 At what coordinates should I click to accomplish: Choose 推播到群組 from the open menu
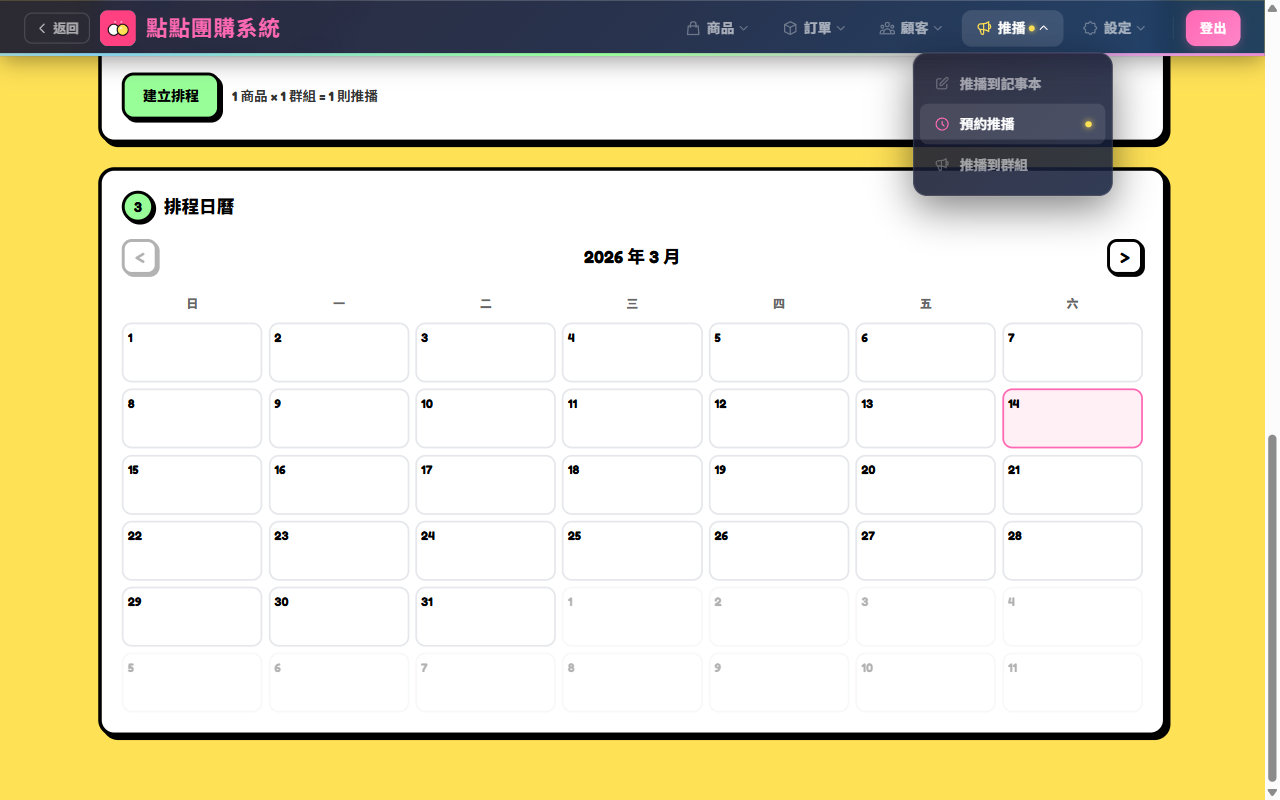pos(995,164)
